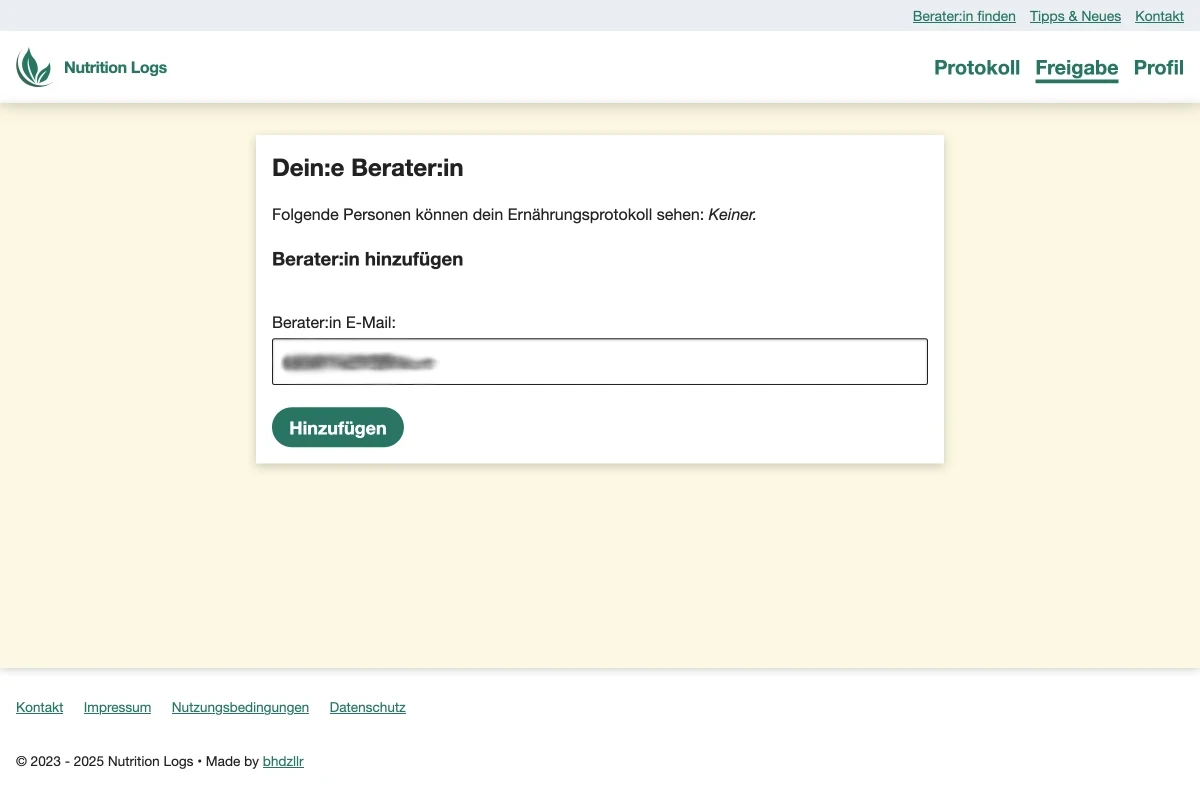Image resolution: width=1200 pixels, height=800 pixels.
Task: Select the Freigabe navigation tab
Action: coord(1076,68)
